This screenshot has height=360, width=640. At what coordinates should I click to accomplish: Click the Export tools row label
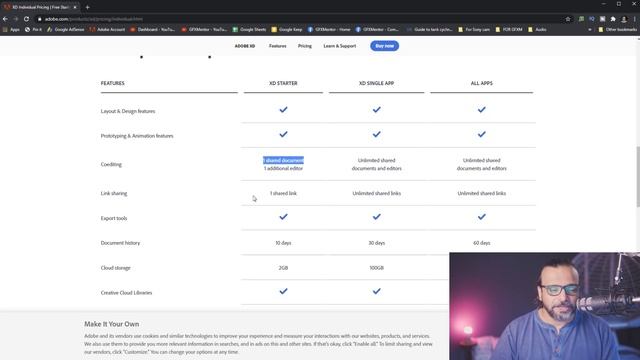(x=114, y=218)
